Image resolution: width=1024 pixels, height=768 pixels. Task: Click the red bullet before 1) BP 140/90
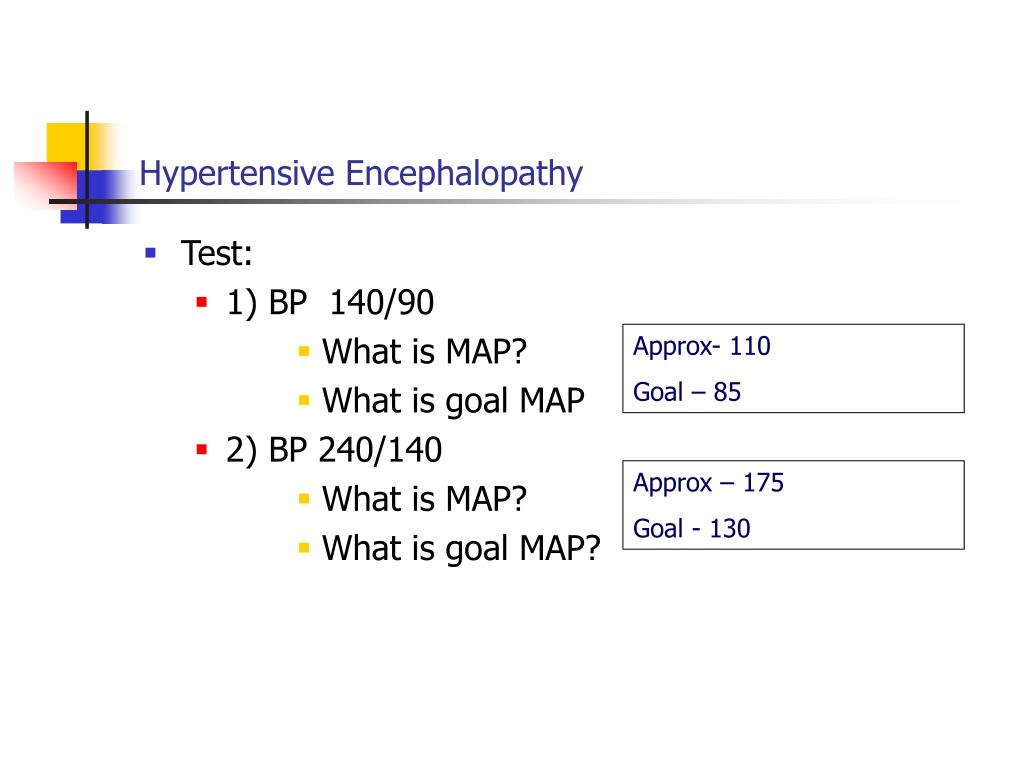[x=202, y=302]
